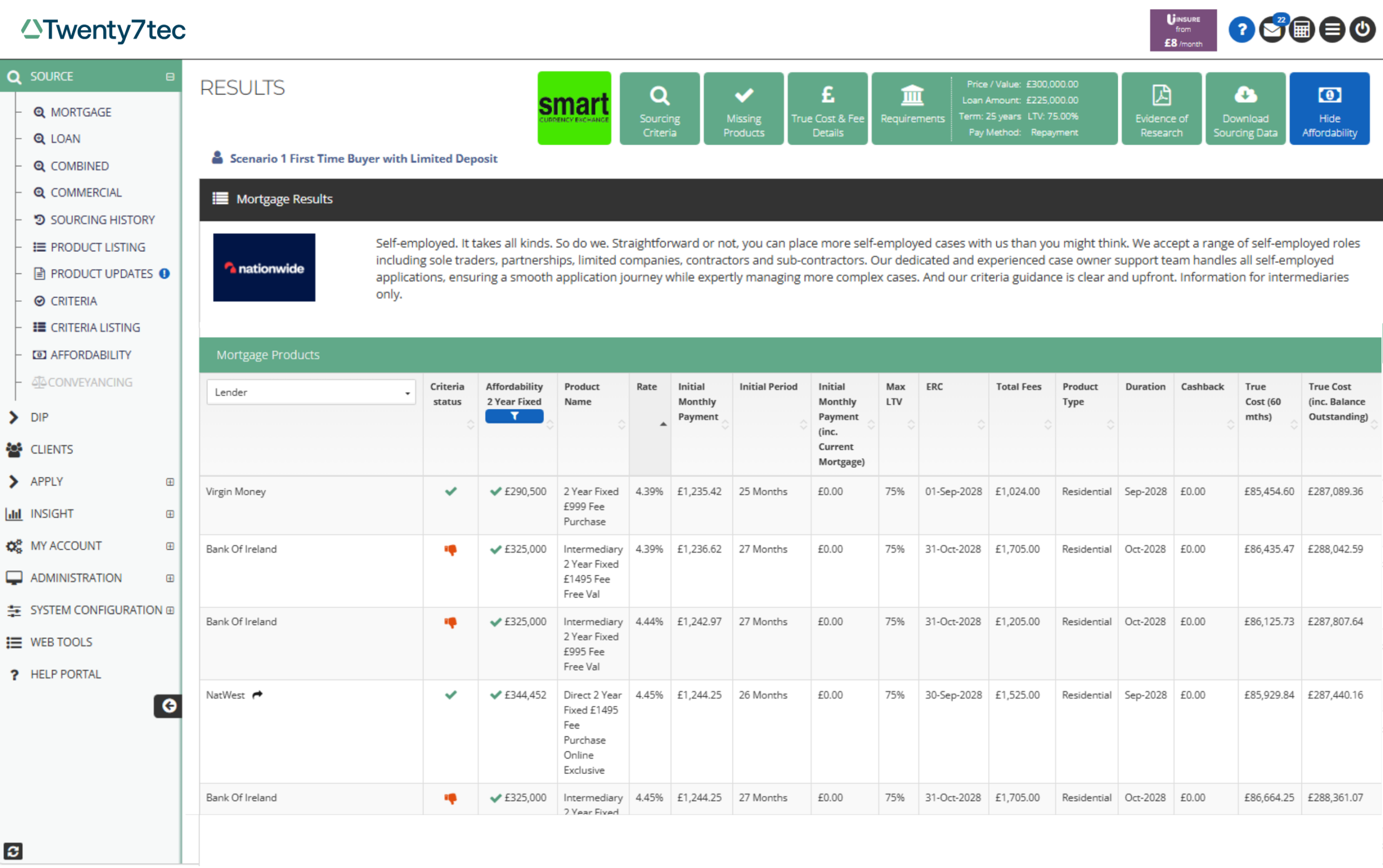Click the smart currency exchange logo

[574, 108]
